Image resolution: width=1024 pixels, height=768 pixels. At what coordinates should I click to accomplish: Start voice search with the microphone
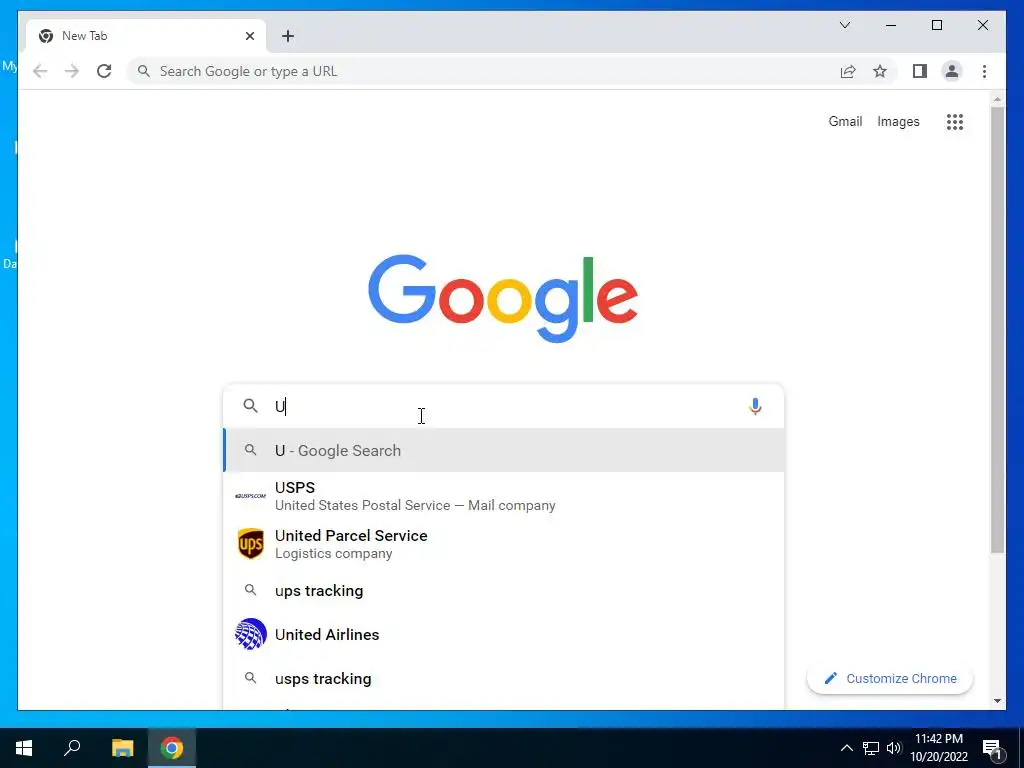pos(755,406)
